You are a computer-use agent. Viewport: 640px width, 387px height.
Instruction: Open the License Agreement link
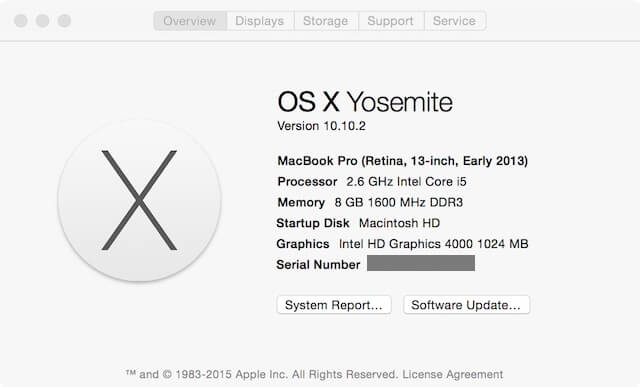click(453, 374)
